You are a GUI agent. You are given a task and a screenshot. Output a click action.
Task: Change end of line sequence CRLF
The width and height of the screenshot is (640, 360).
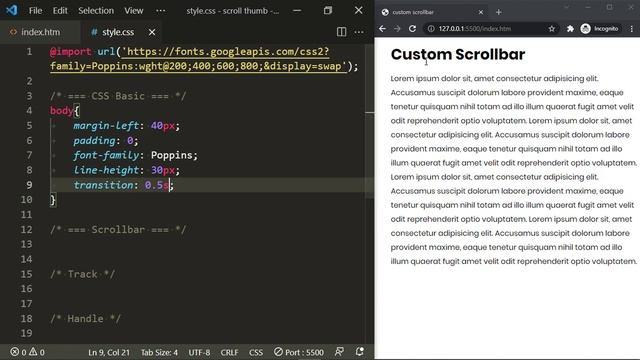(x=229, y=352)
